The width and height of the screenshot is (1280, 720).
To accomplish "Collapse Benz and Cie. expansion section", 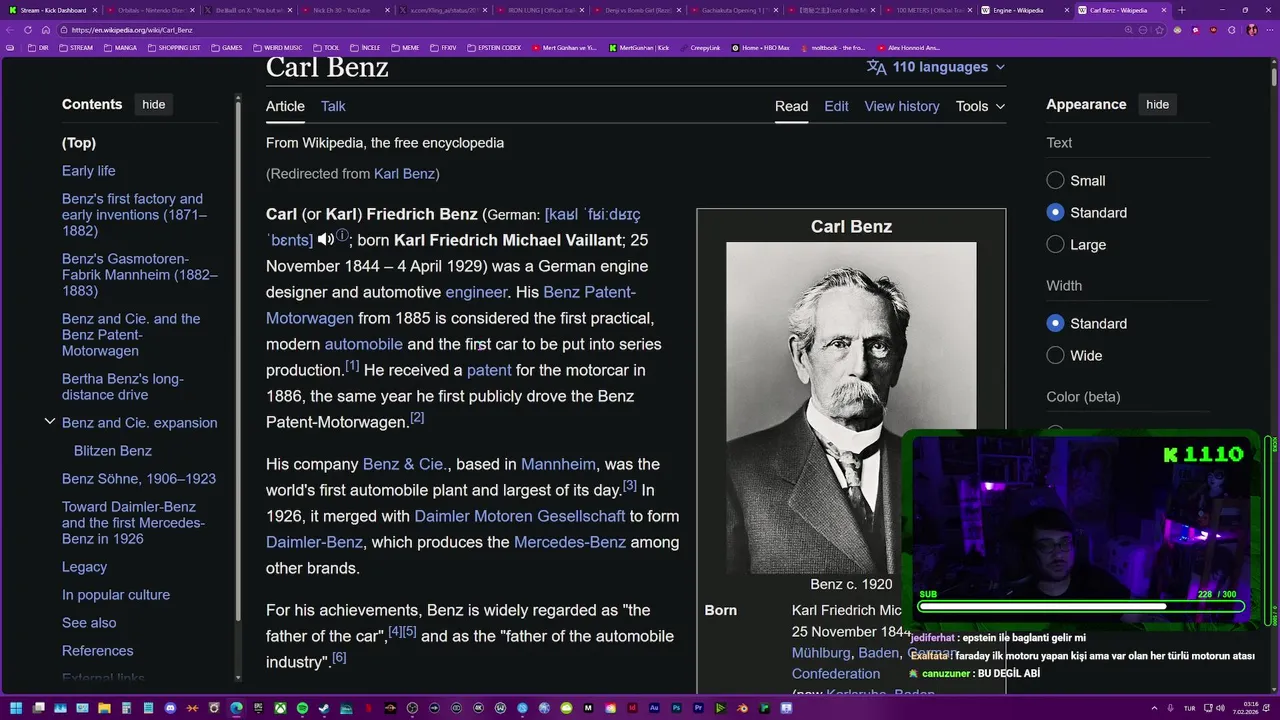I will [49, 422].
